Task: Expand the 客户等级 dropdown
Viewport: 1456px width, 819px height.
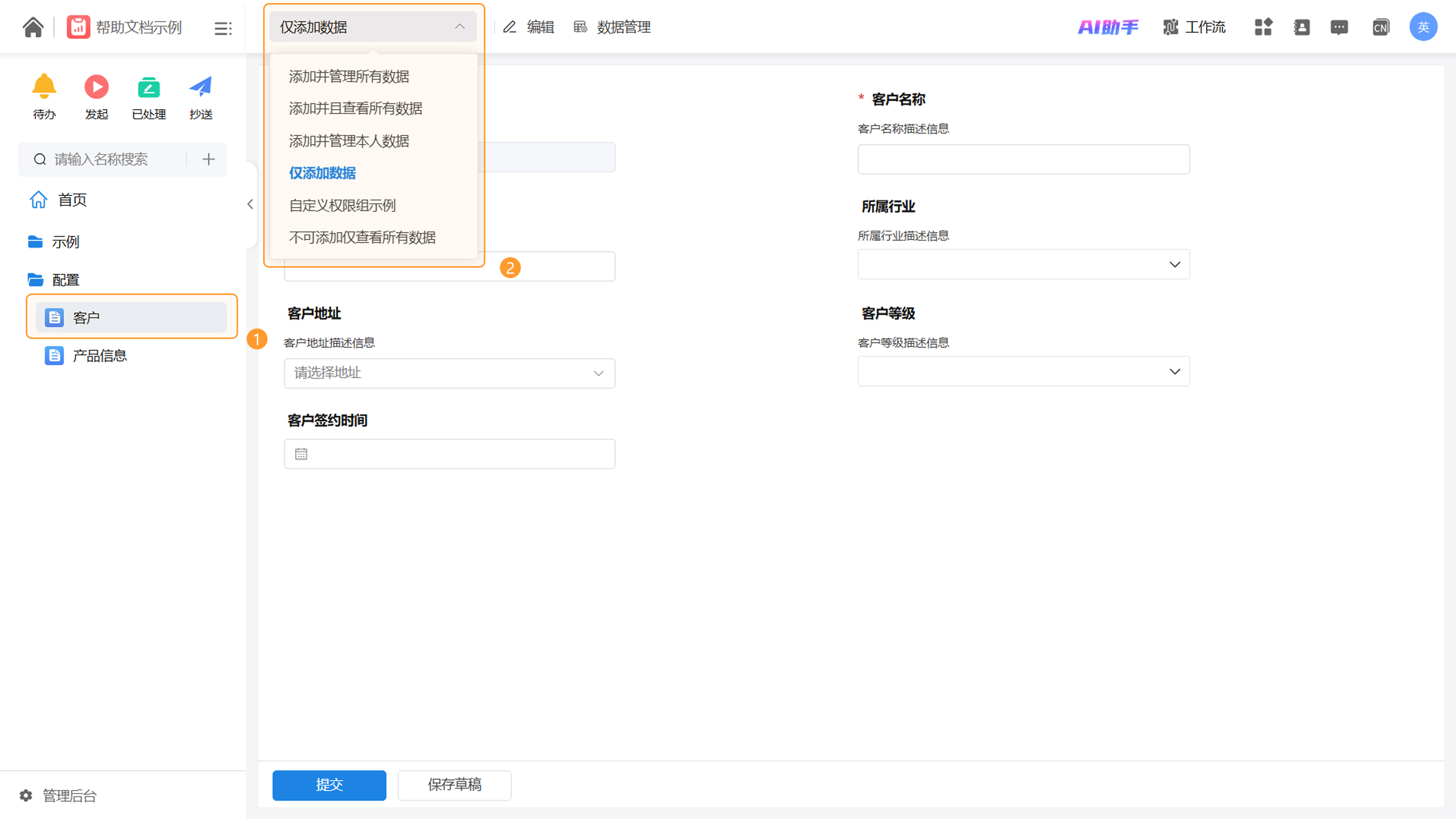Action: [x=1023, y=371]
